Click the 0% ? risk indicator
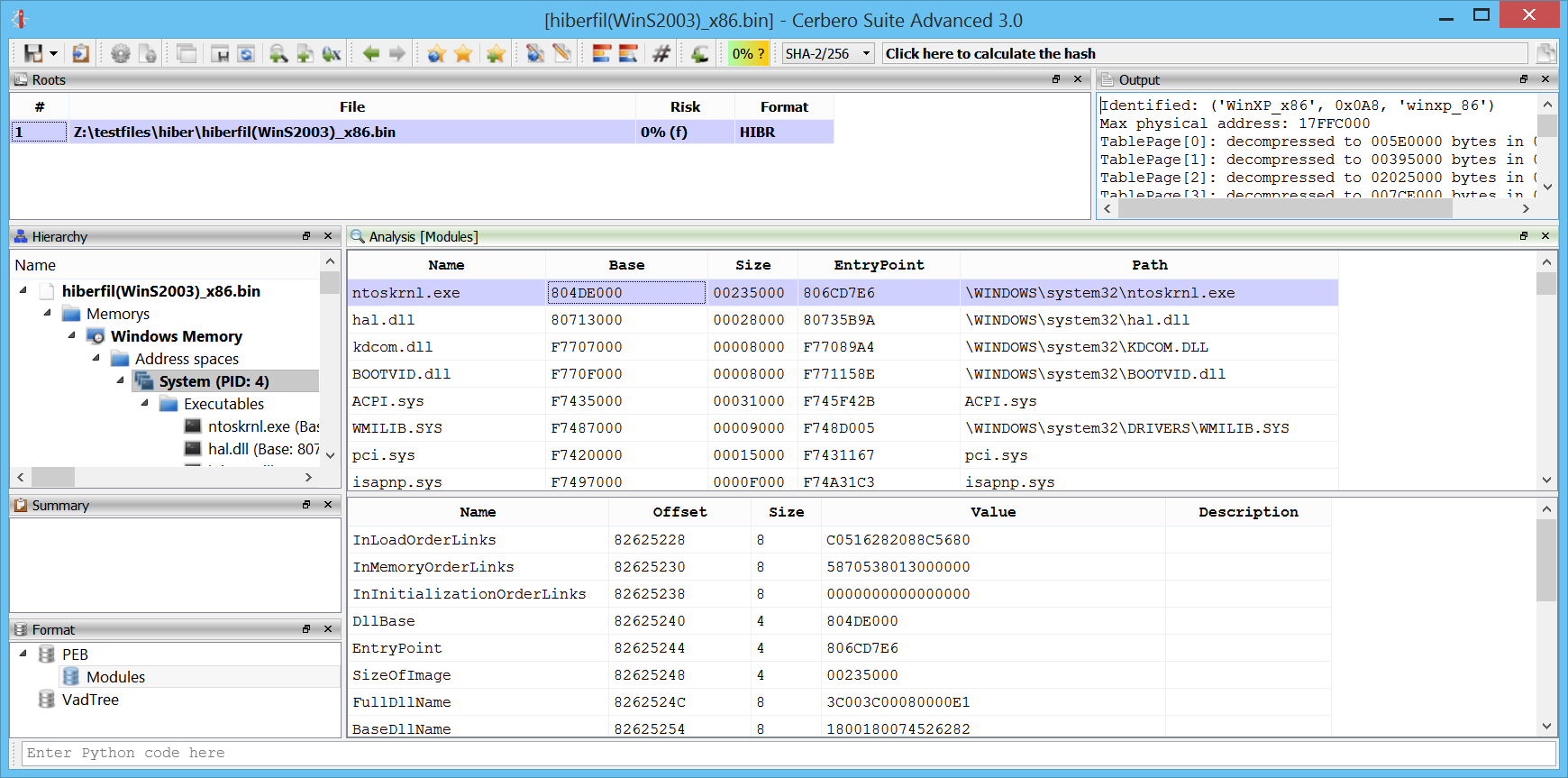 pos(749,53)
